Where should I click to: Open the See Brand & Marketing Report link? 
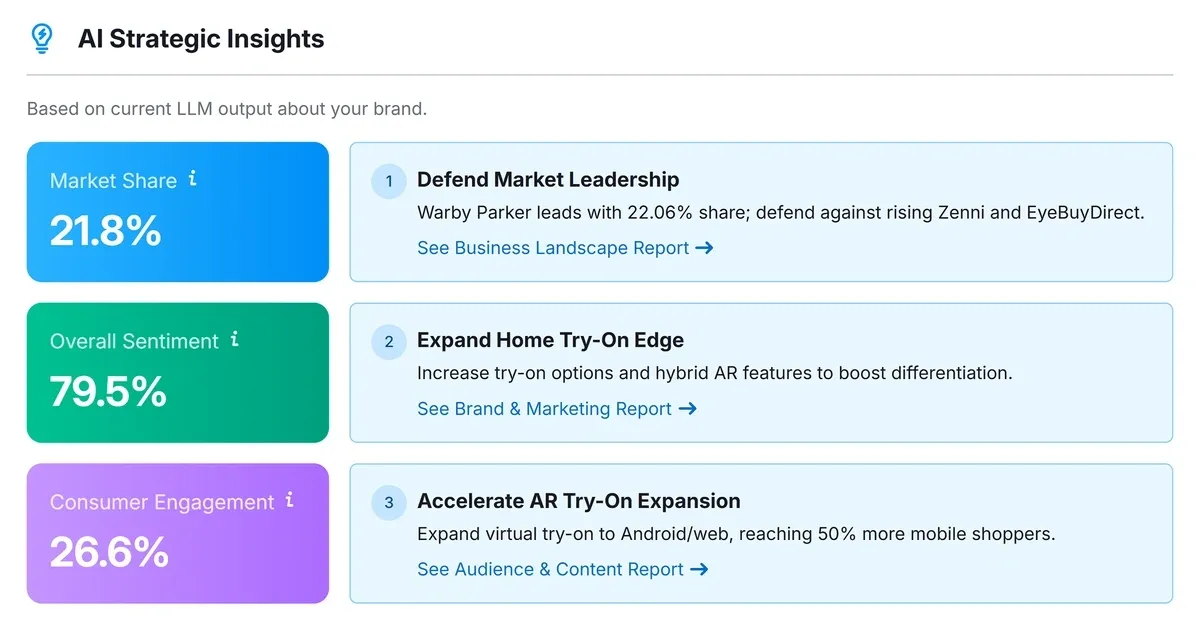[x=544, y=408]
